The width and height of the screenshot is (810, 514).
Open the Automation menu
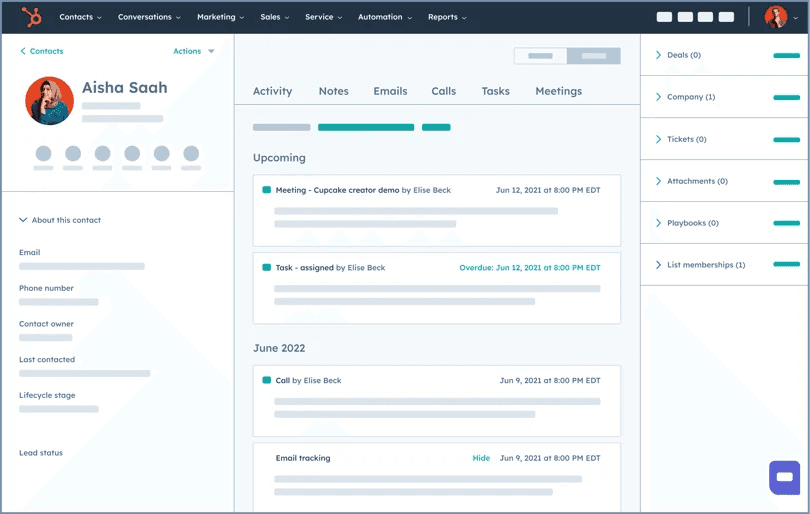coord(385,17)
